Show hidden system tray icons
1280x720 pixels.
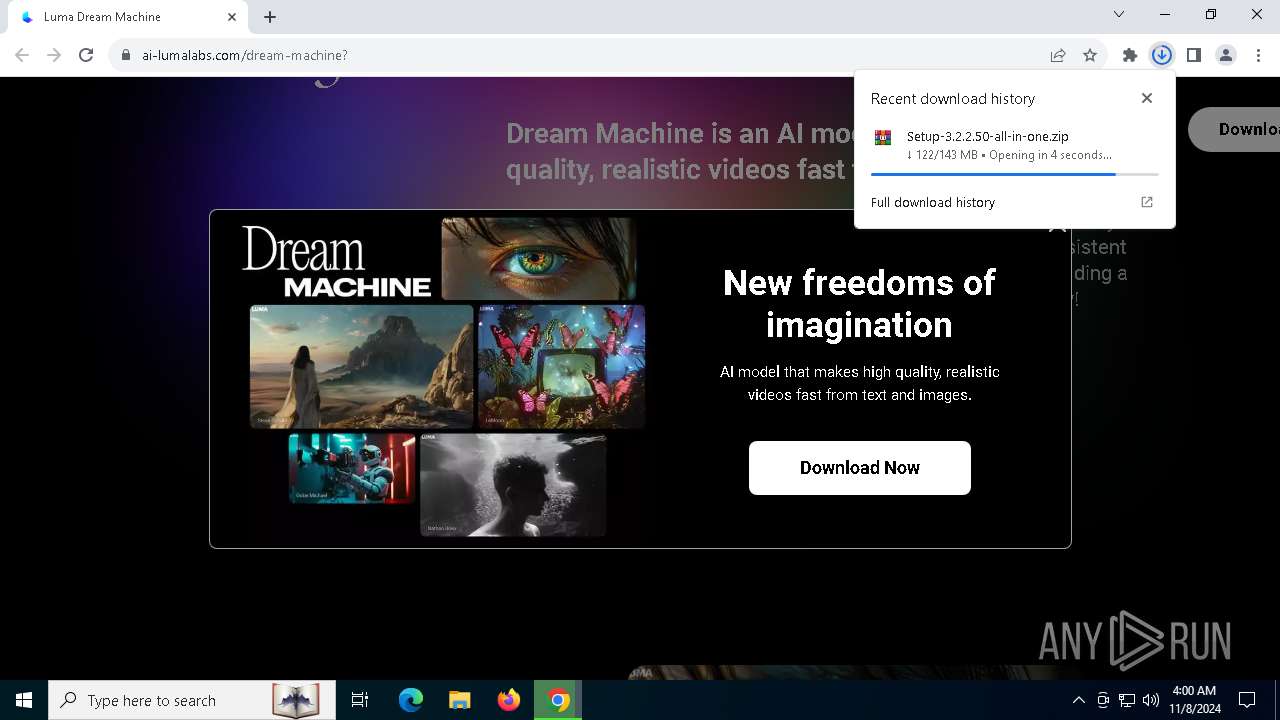coord(1079,700)
